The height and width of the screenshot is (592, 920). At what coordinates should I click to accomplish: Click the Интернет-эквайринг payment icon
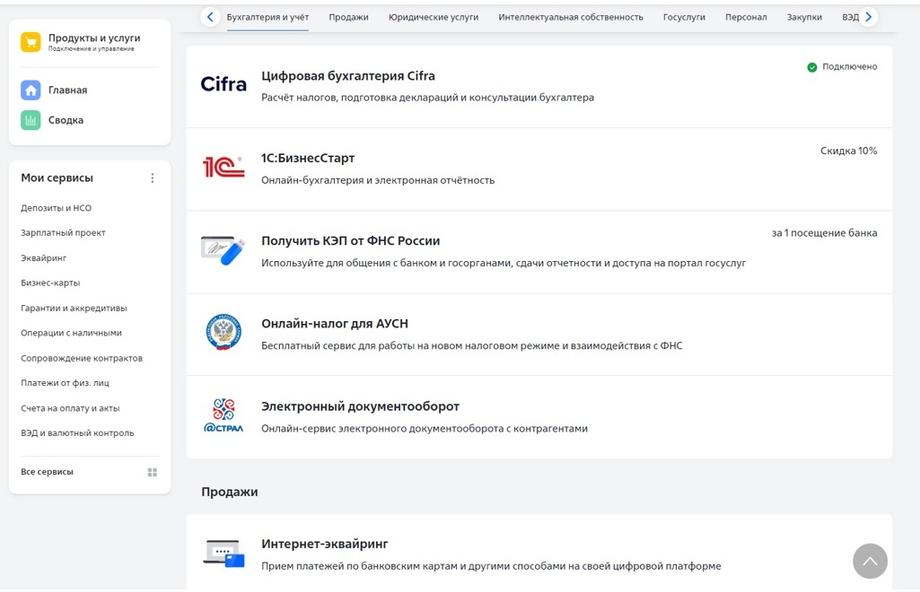click(223, 553)
